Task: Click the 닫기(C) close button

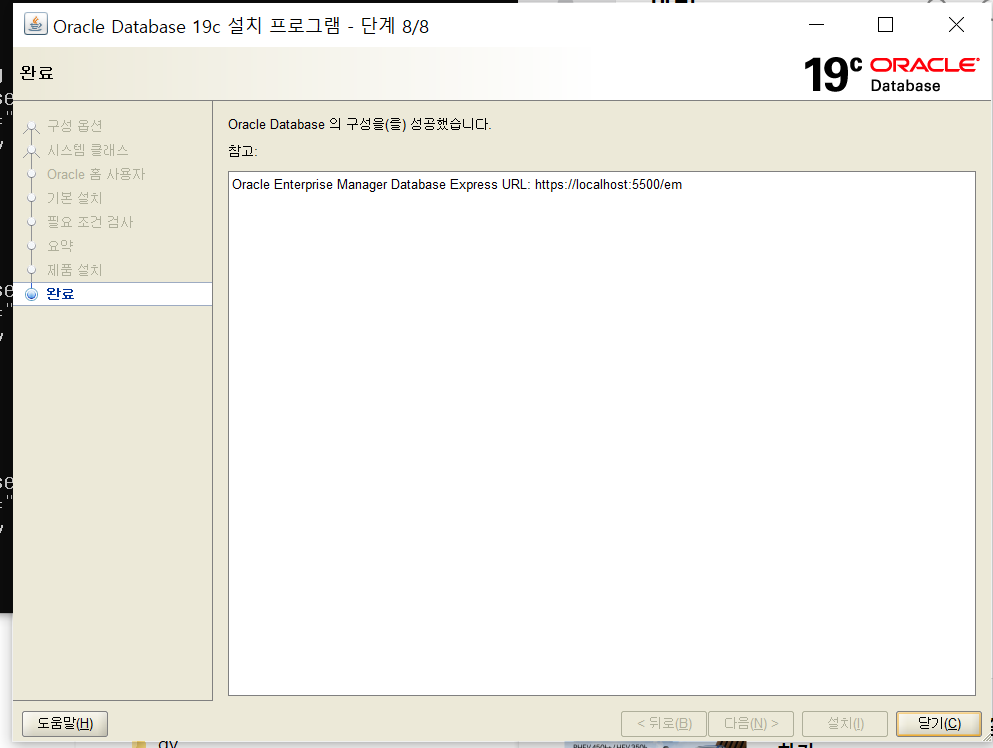Action: coord(939,723)
